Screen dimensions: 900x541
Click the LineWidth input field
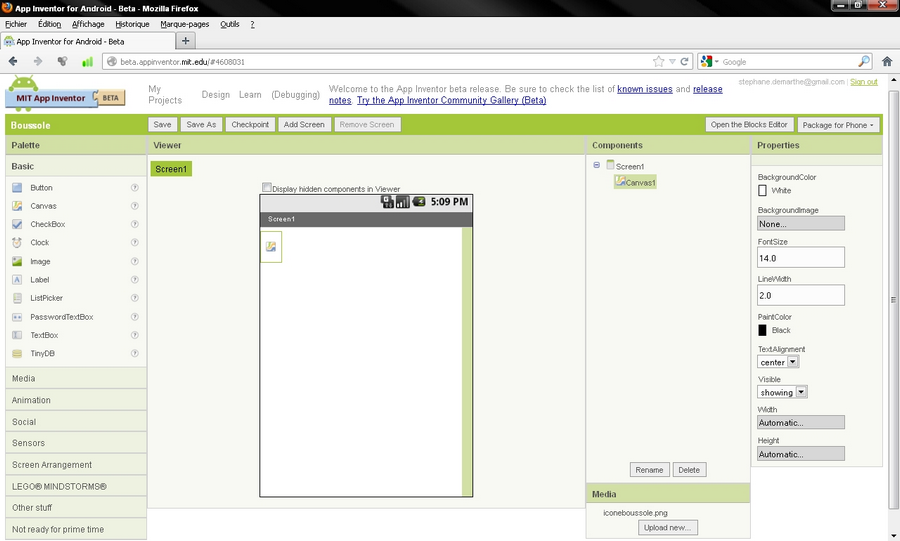pos(801,295)
